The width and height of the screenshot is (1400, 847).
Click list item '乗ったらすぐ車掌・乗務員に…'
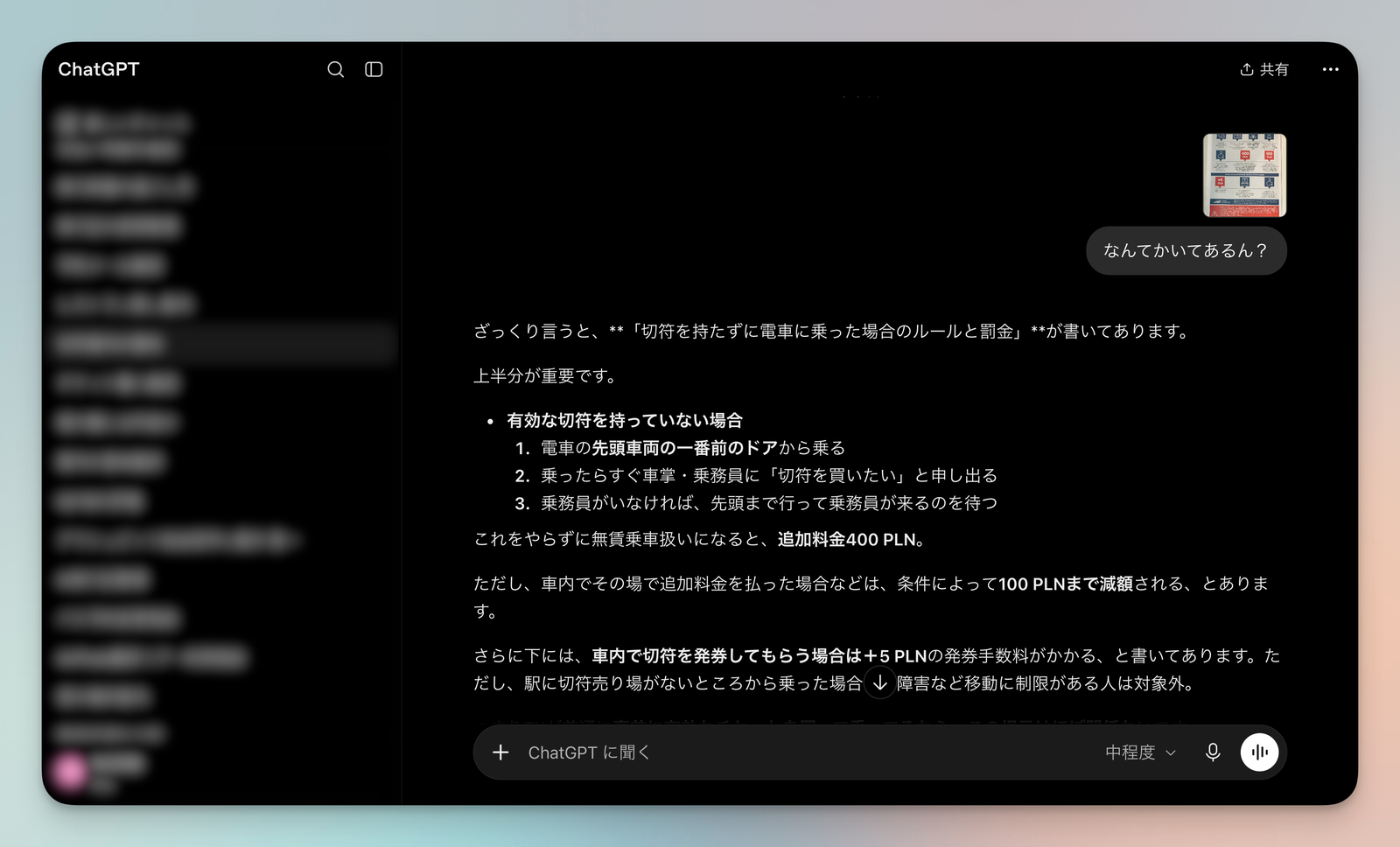(768, 476)
